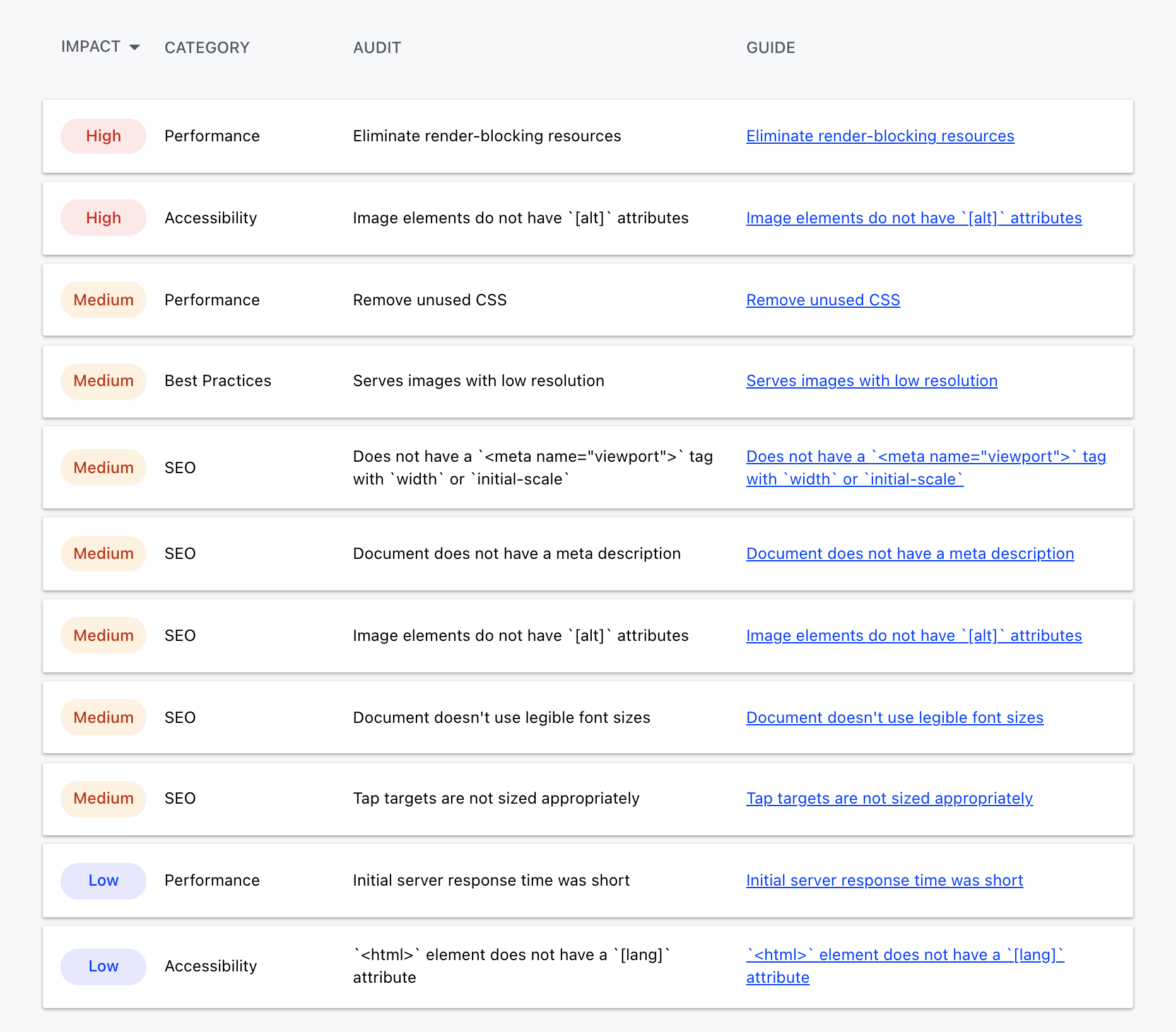Click the CATEGORY column header
The width and height of the screenshot is (1176, 1032).
[x=207, y=47]
